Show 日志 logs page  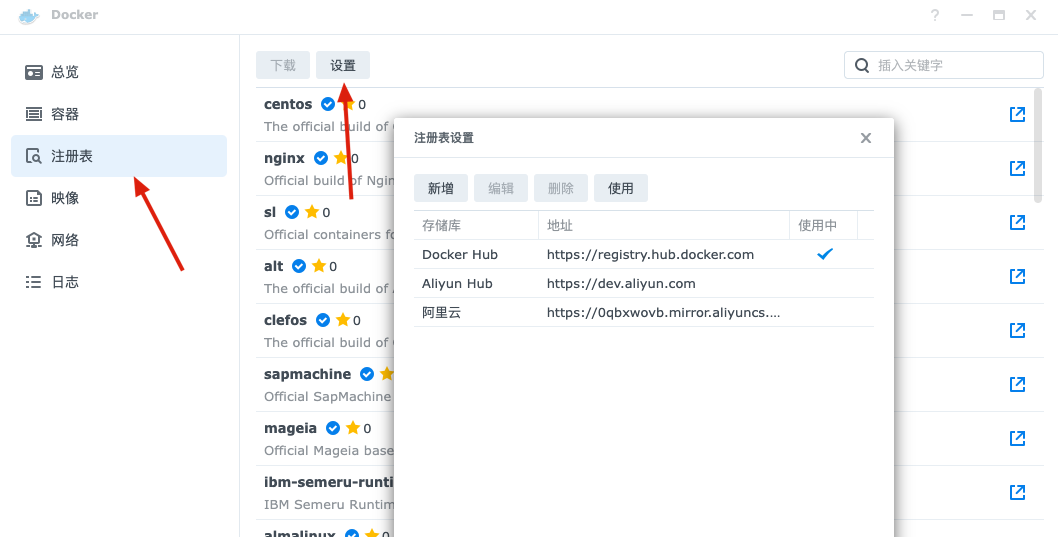(x=65, y=282)
